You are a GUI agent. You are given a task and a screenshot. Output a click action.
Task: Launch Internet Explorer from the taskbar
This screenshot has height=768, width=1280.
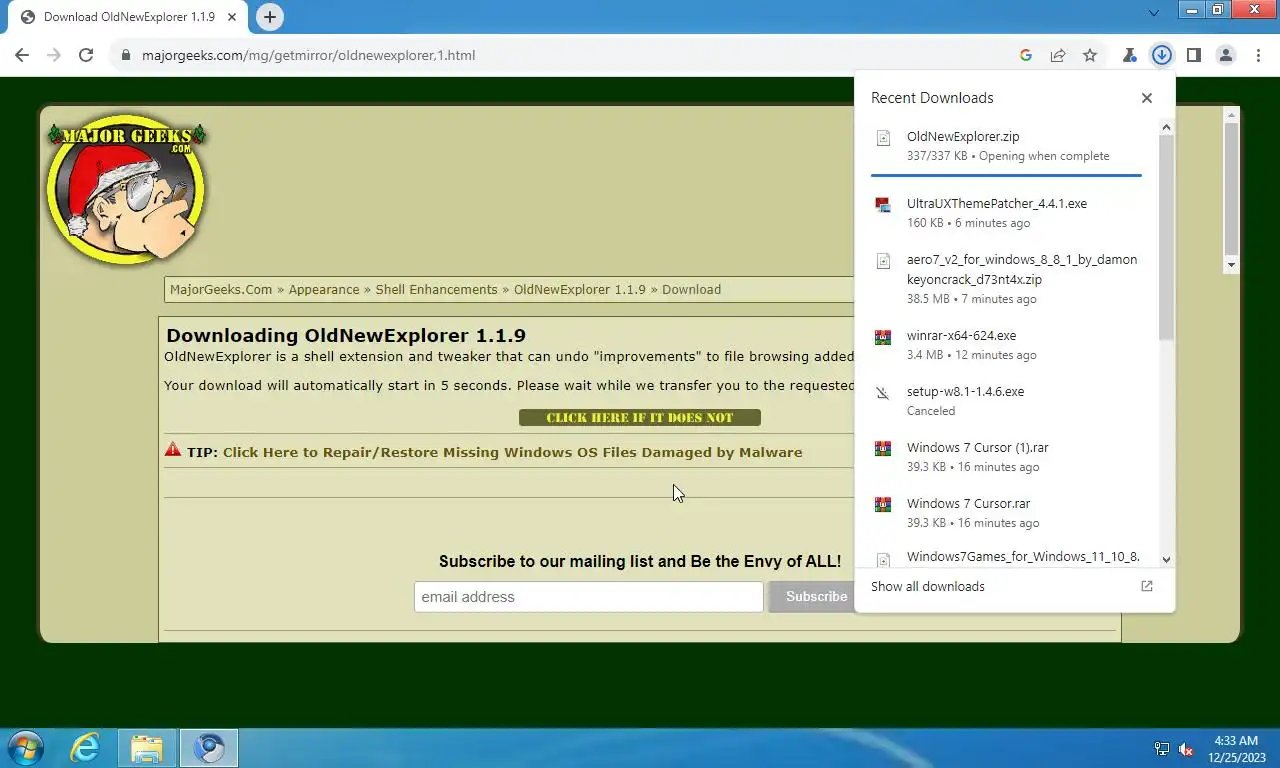[x=86, y=748]
